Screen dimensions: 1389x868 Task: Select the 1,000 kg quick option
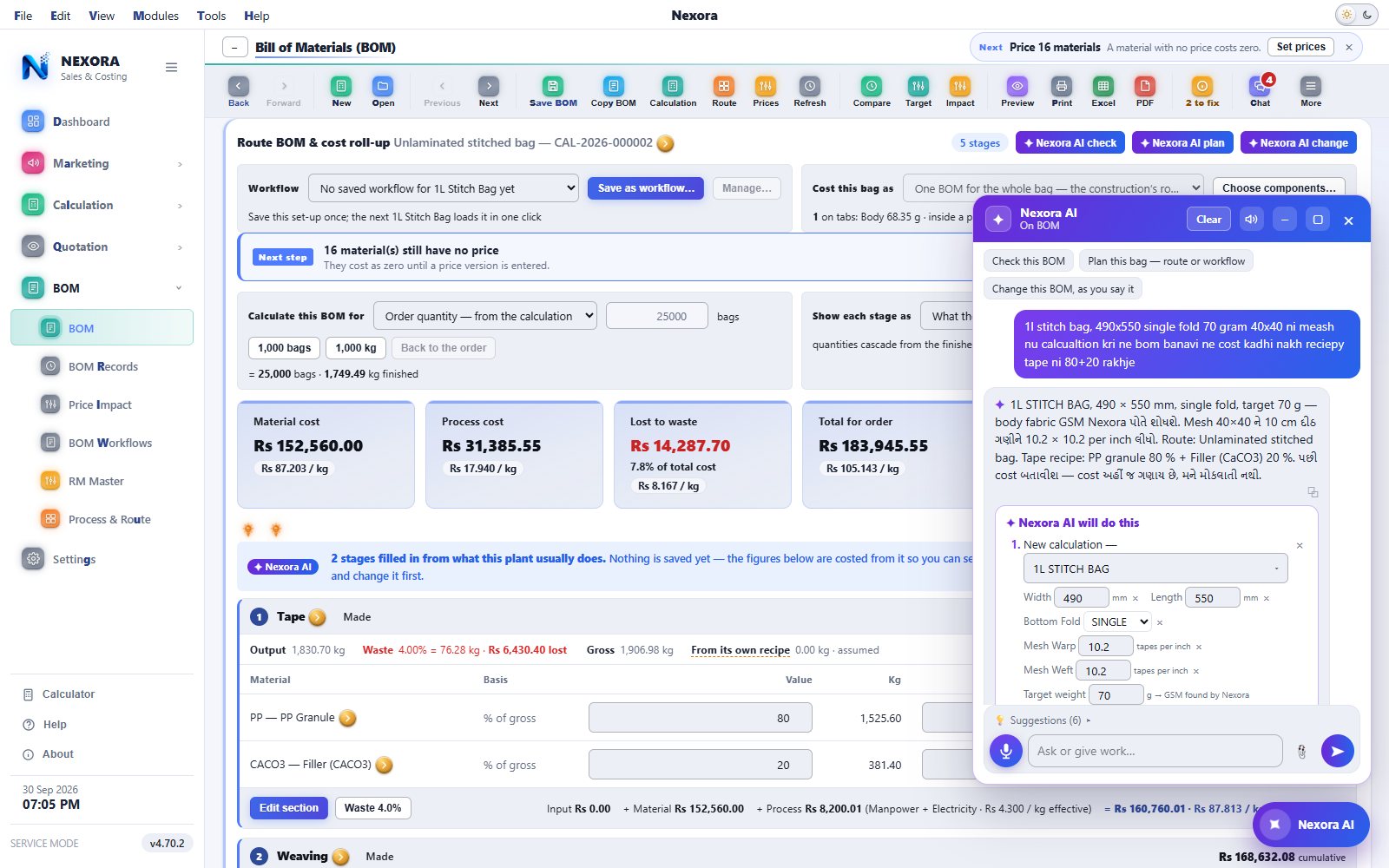356,348
